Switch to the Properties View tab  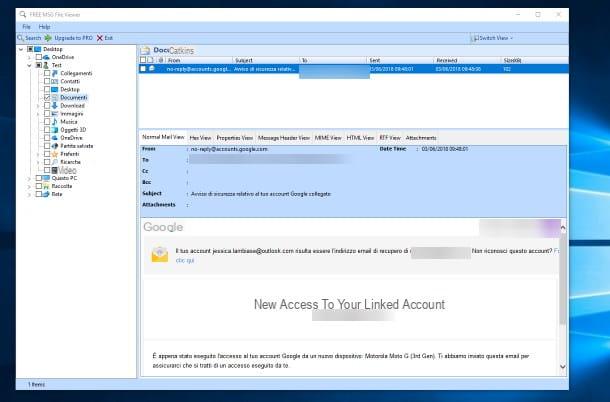click(235, 138)
